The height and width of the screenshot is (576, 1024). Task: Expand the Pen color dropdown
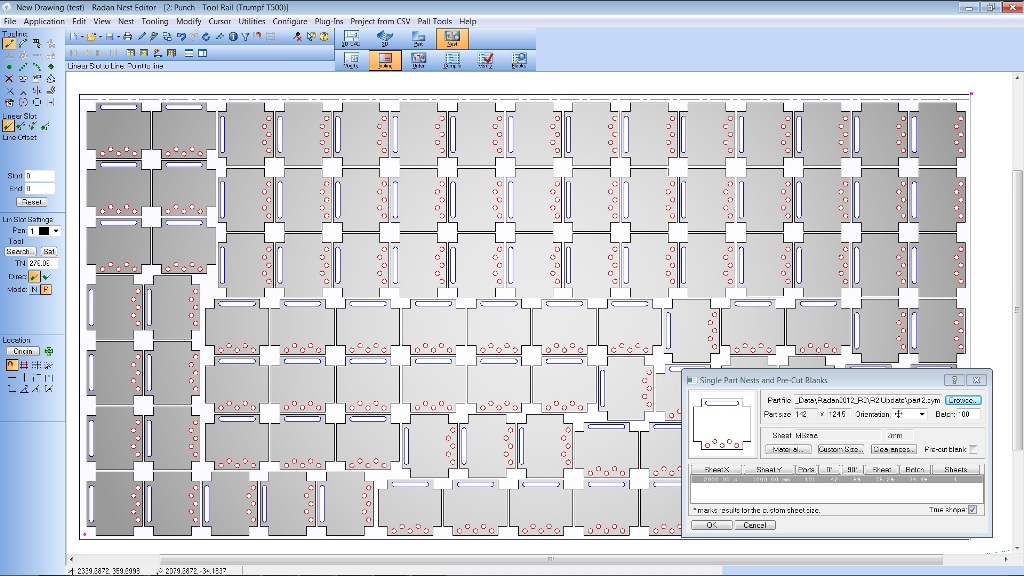point(56,231)
